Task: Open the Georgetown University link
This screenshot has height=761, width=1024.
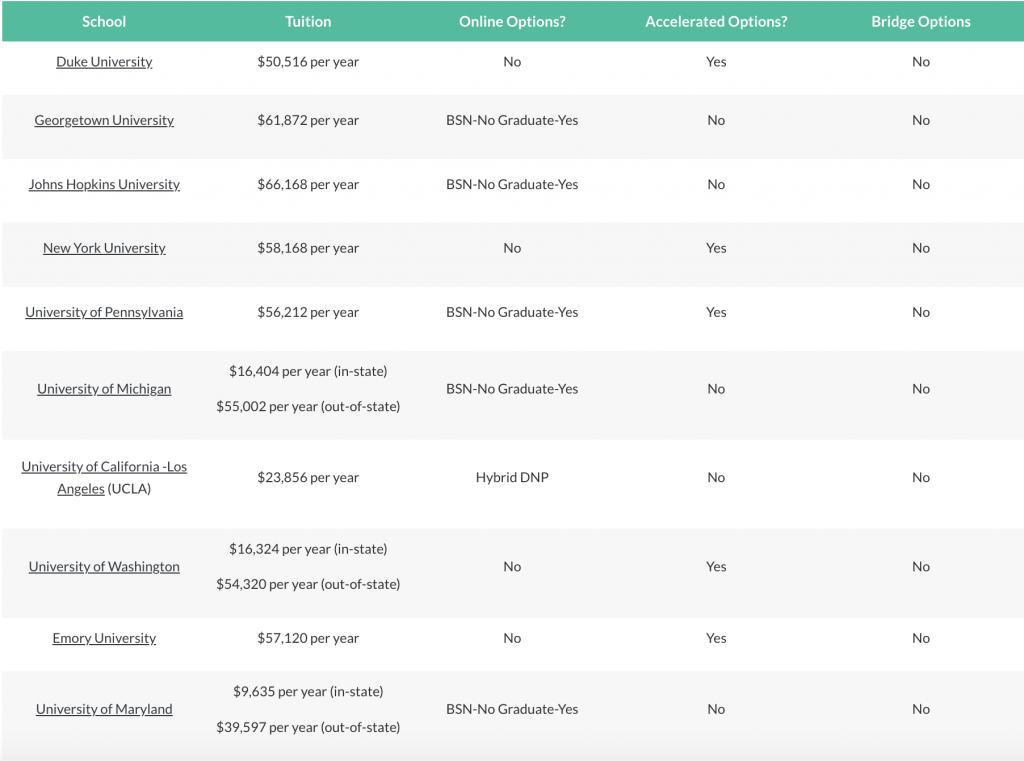Action: point(104,121)
